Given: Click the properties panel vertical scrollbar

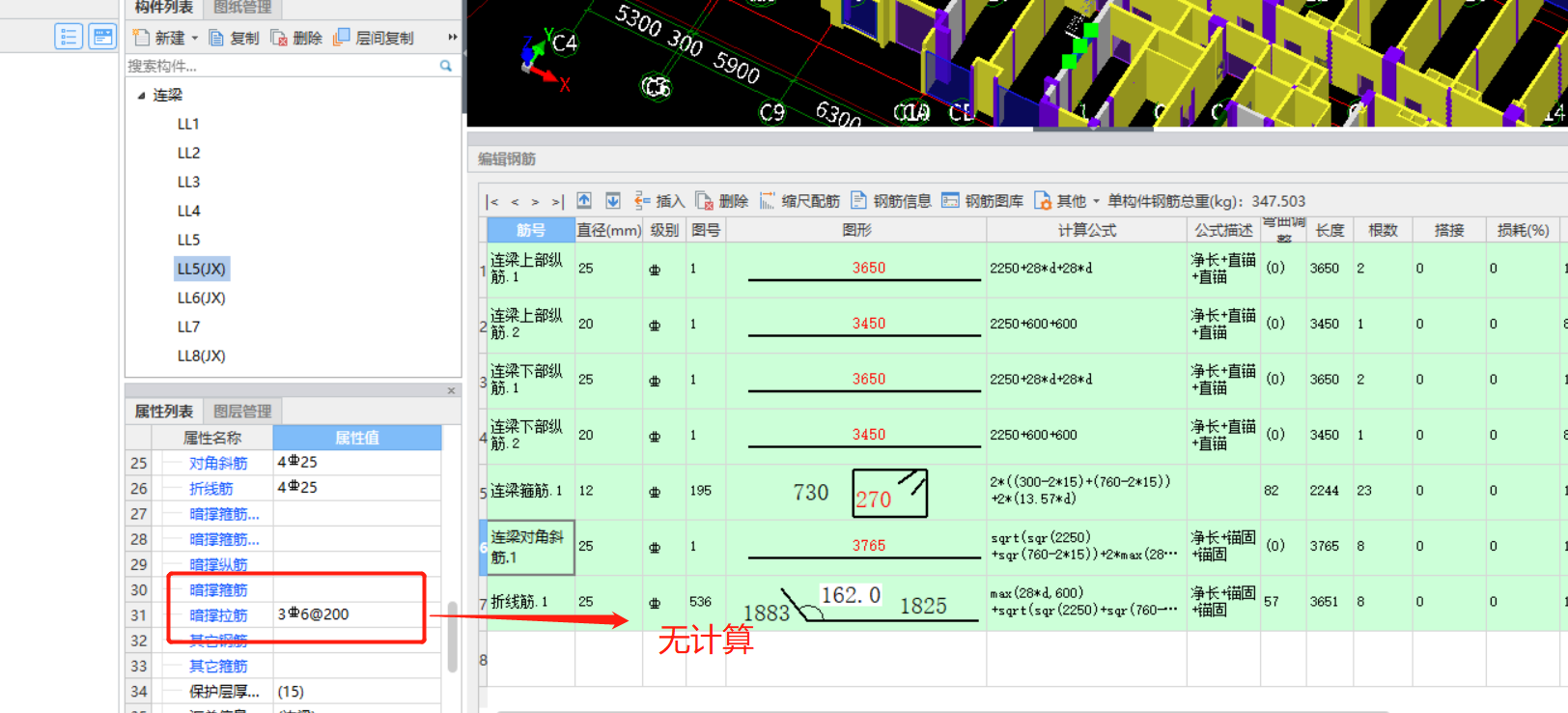Looking at the screenshot, I should click(x=452, y=638).
